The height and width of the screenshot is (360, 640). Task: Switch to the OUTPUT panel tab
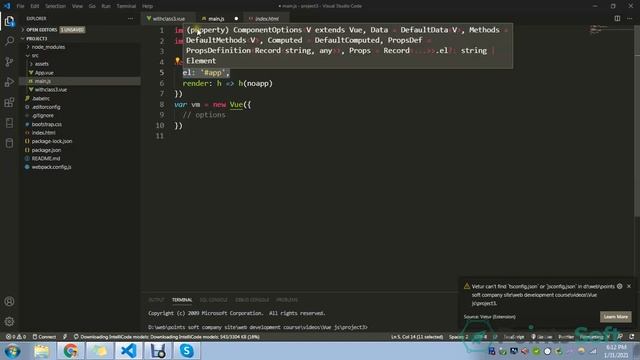coord(156,300)
